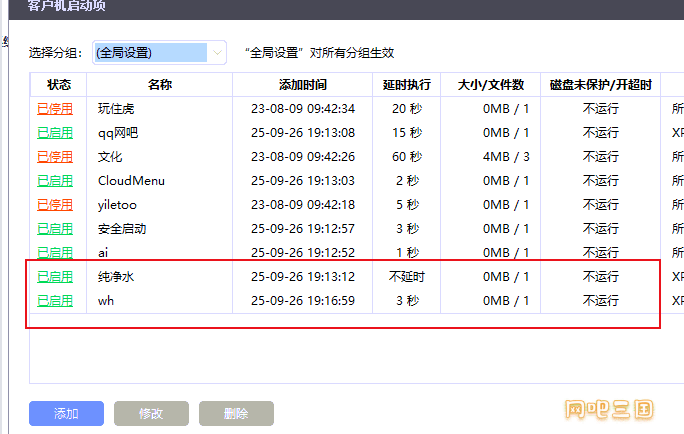Toggle 已启用 status for 纯净水
This screenshot has width=684, height=434.
(55, 276)
